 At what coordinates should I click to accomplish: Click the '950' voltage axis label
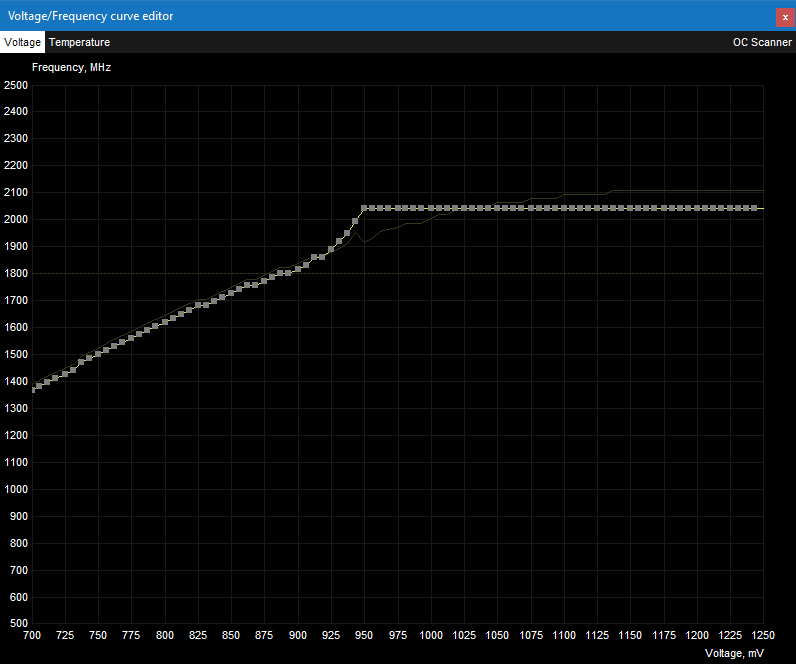point(364,635)
